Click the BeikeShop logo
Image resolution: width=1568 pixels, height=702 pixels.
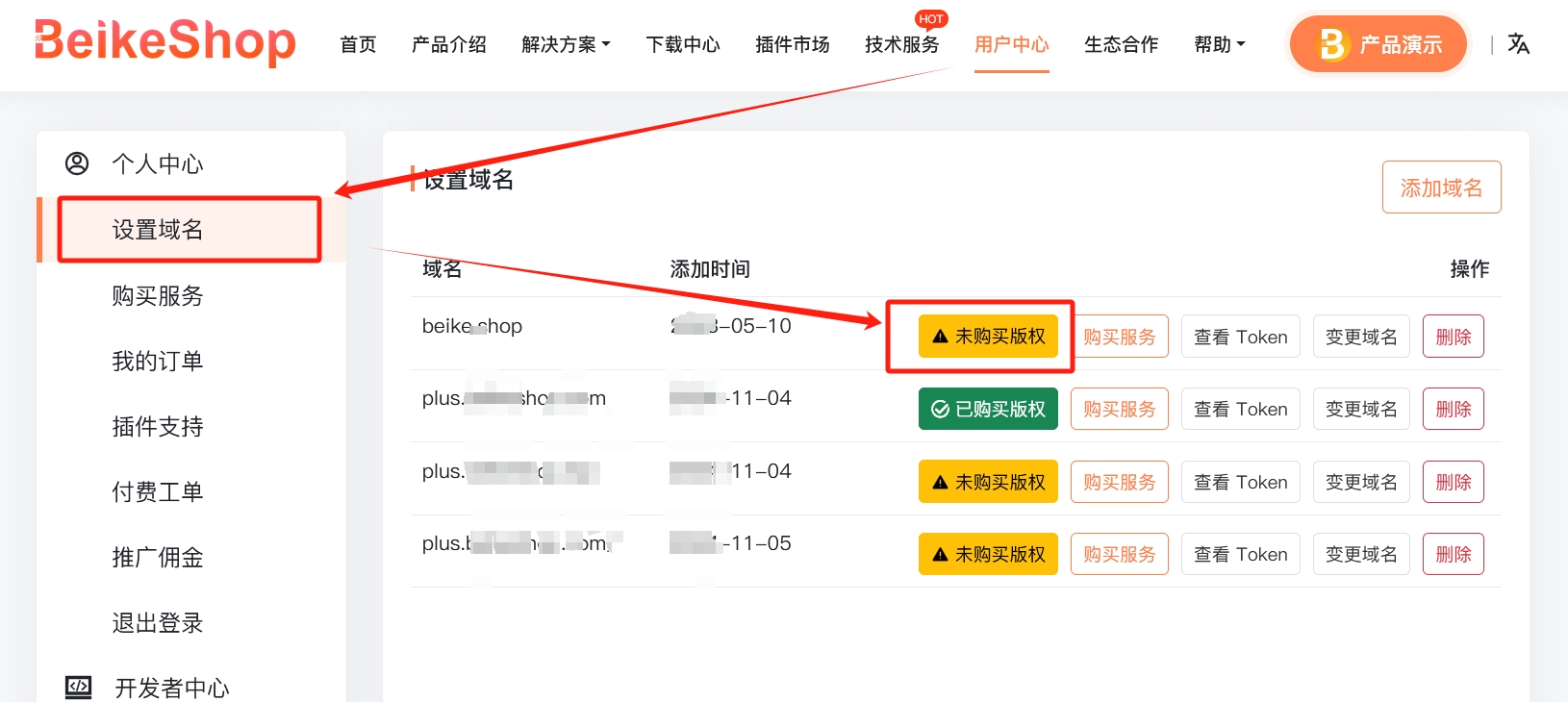tap(165, 42)
